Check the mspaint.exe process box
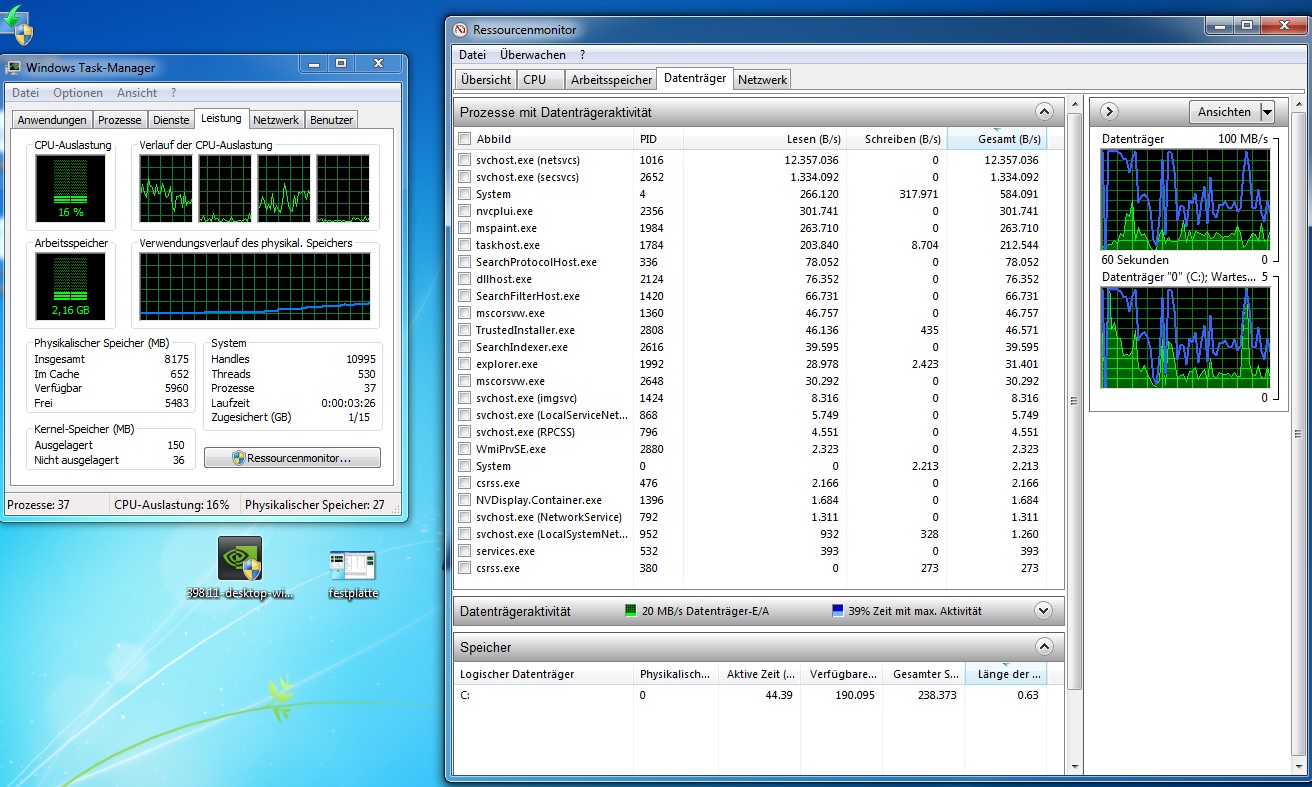The image size is (1312, 787). (464, 228)
